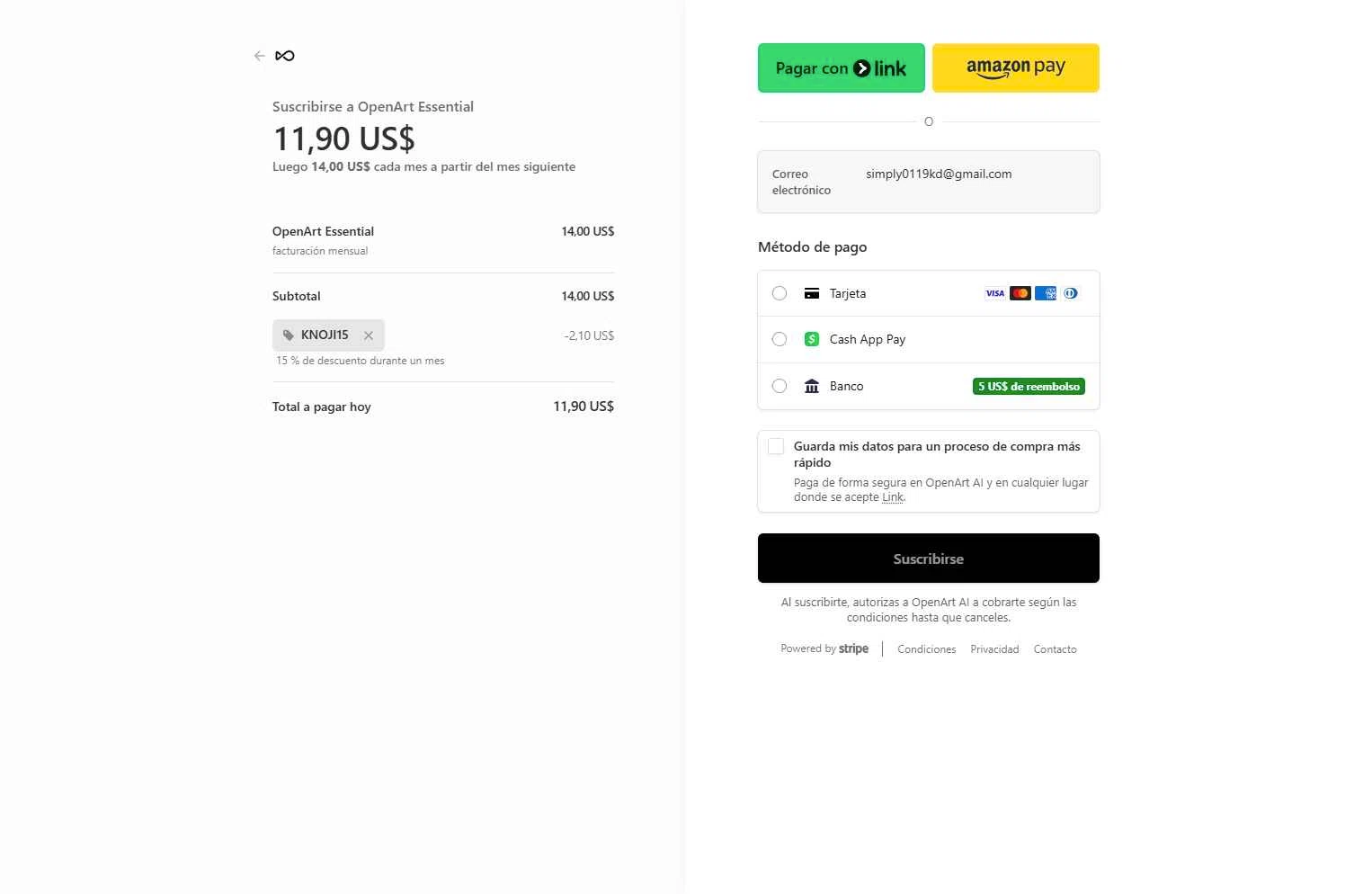Click the 5 US$ de reembolso badge
Screen dimensions: 1372x894
1029,387
